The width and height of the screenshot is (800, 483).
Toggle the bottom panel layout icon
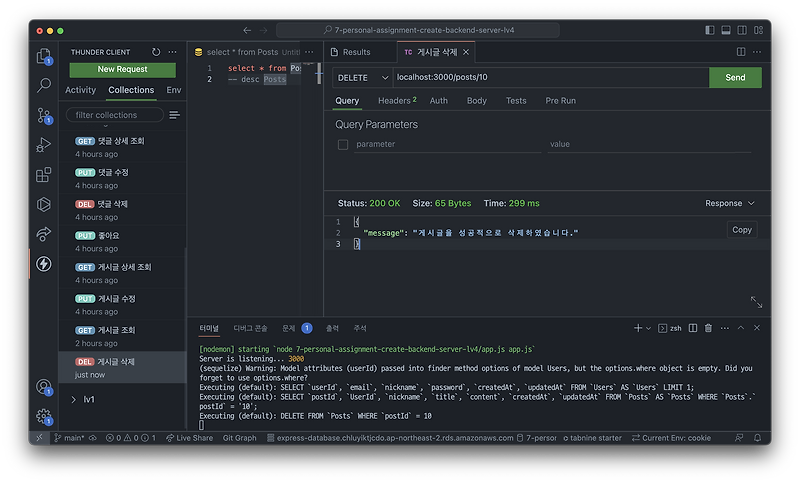tap(726, 30)
